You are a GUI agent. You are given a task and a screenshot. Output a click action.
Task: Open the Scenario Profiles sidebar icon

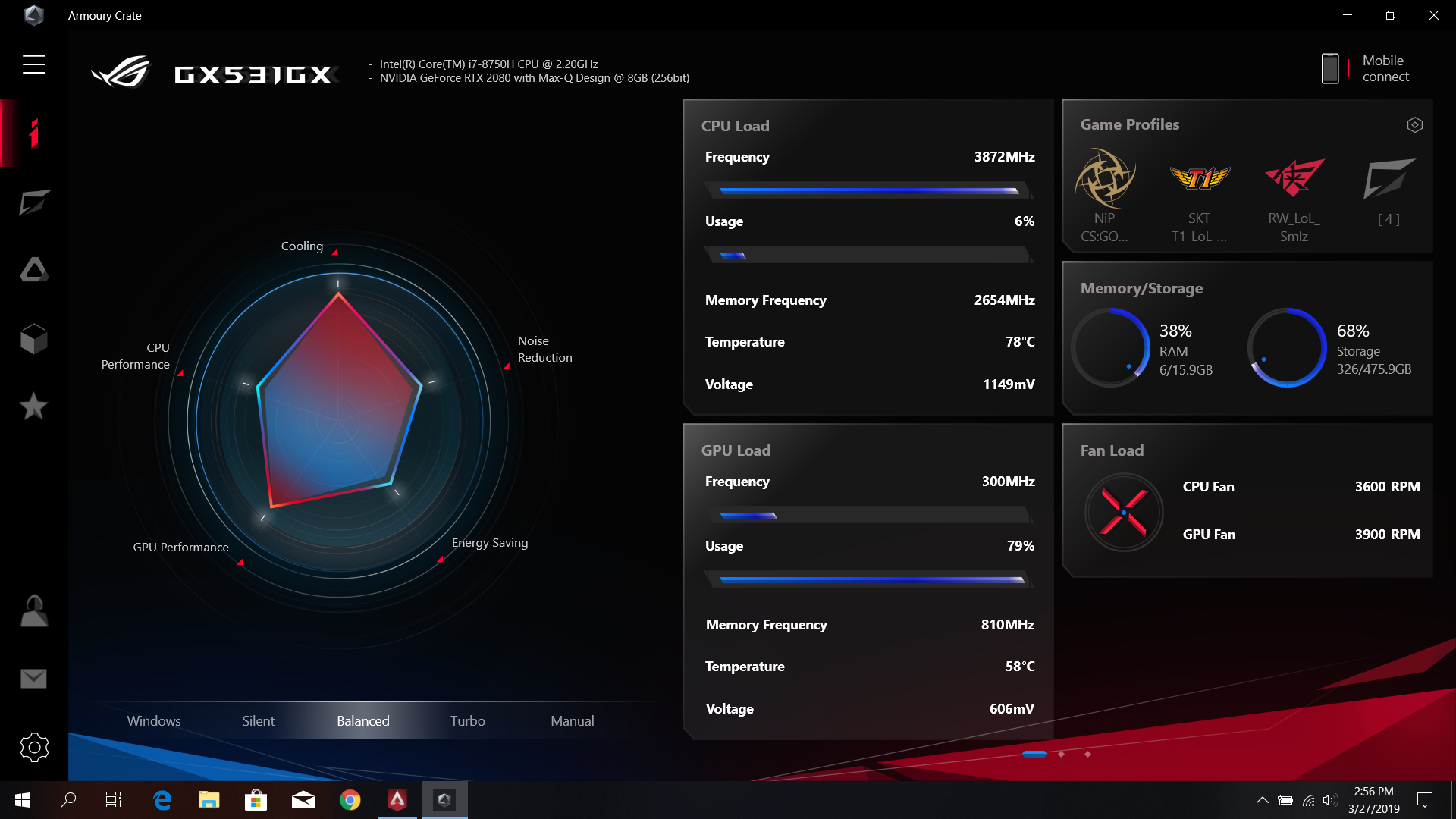tap(34, 202)
